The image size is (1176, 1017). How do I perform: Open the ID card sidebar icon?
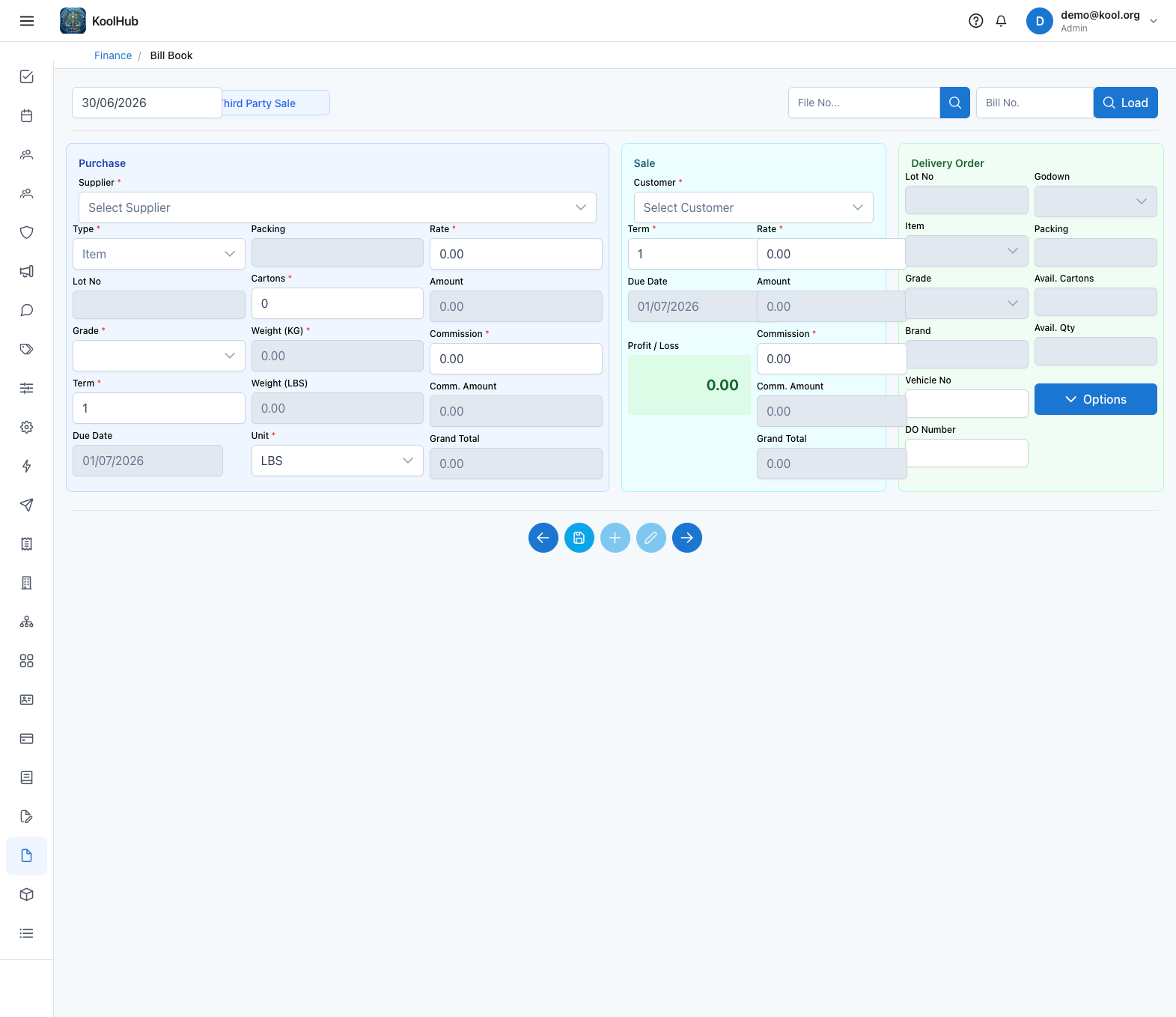click(x=27, y=699)
